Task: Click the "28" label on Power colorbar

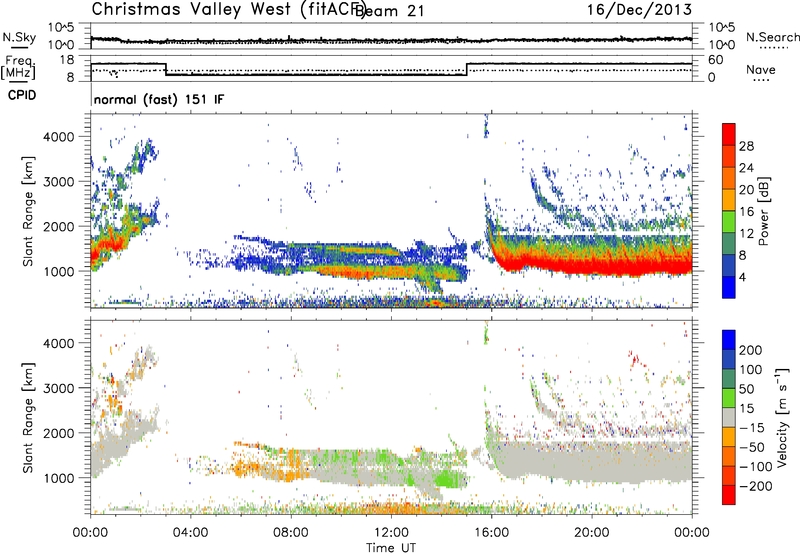Action: pos(746,146)
